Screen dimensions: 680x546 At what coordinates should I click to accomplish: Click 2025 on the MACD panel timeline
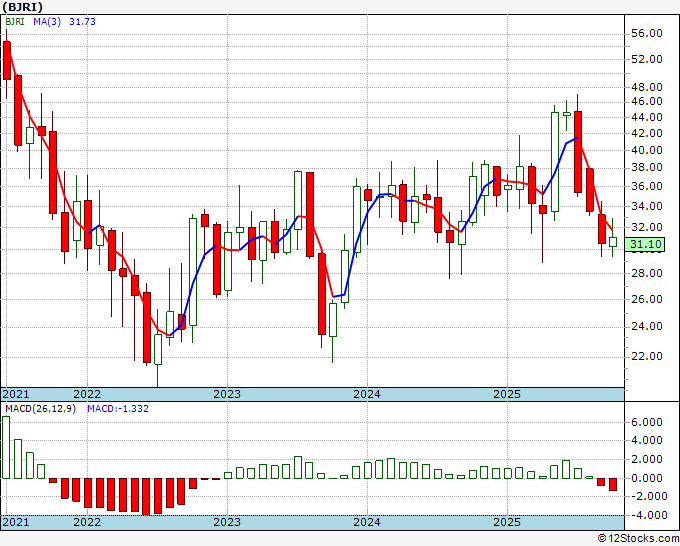click(x=507, y=523)
